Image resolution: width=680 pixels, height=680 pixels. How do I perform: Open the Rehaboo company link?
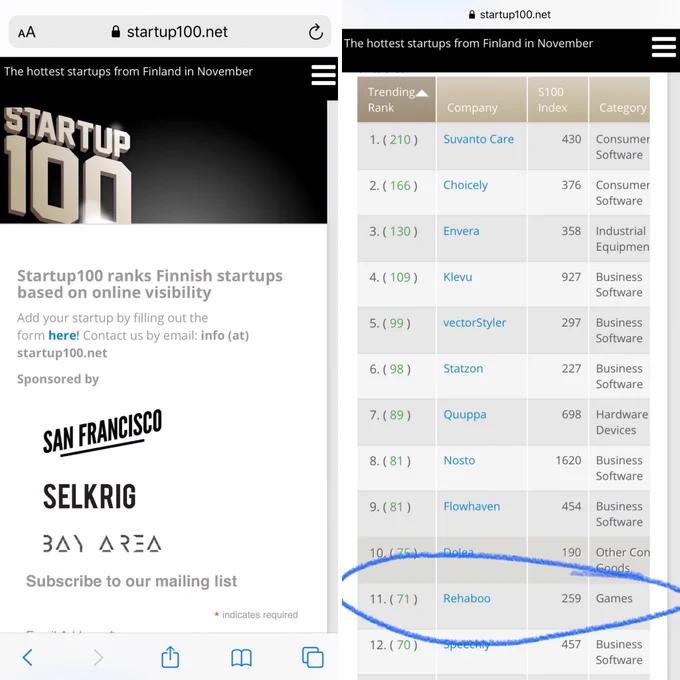pyautogui.click(x=467, y=598)
